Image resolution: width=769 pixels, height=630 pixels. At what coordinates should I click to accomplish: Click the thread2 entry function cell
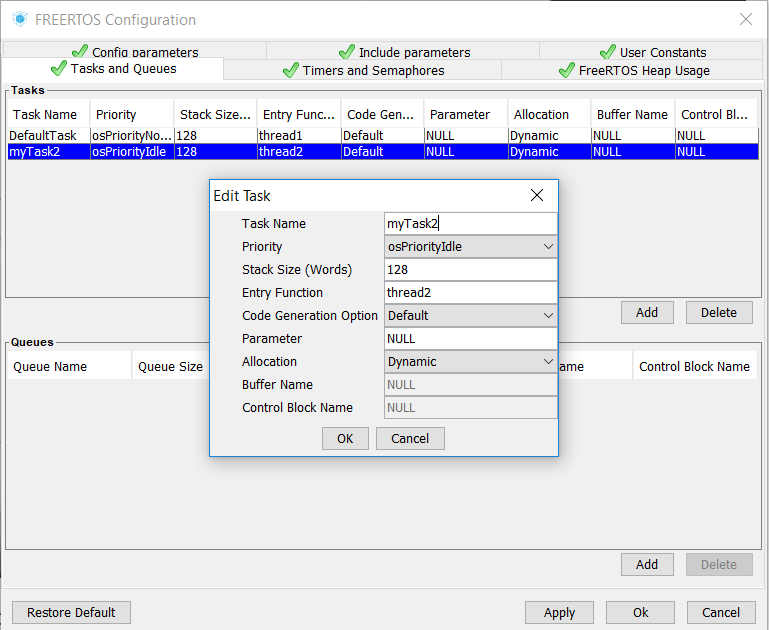tap(299, 151)
